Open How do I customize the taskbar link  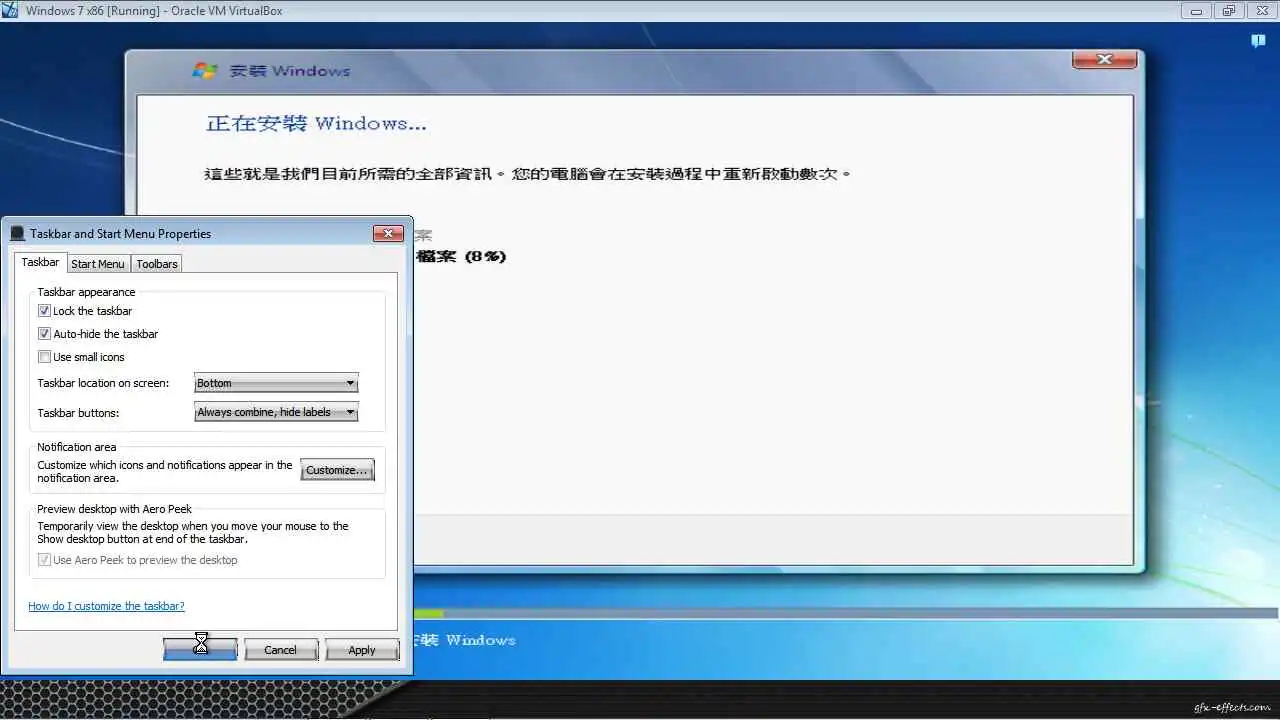coord(106,606)
